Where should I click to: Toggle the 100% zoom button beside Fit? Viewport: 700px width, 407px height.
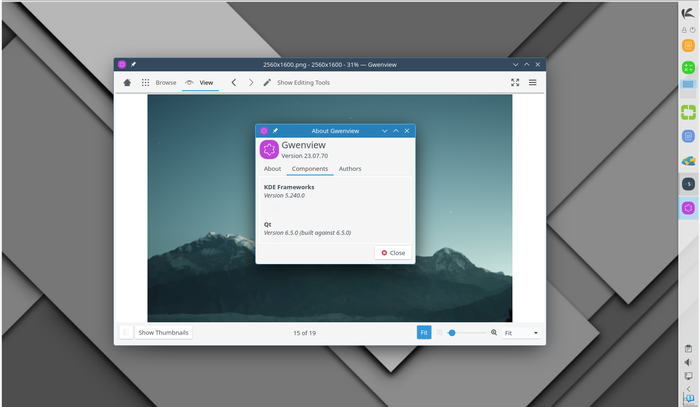coord(439,332)
